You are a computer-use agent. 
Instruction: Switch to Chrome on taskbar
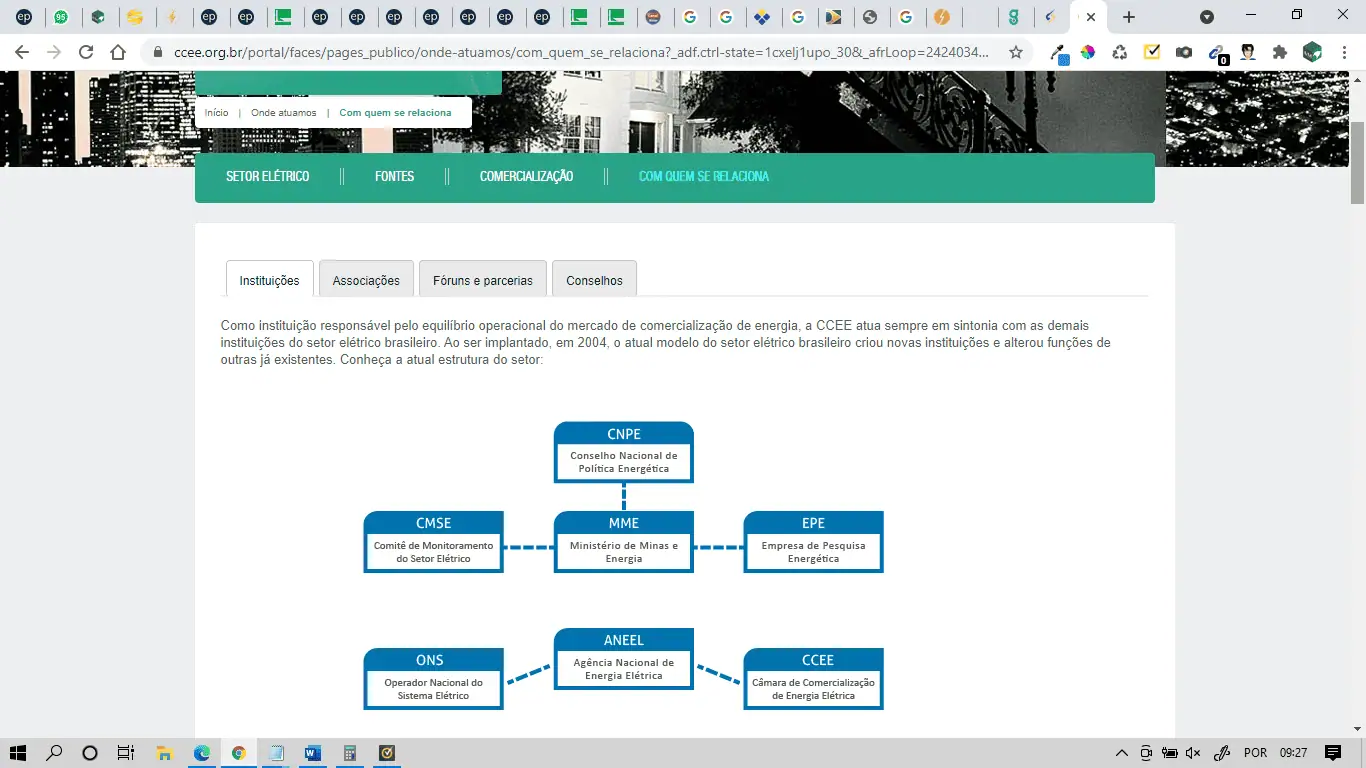click(238, 753)
